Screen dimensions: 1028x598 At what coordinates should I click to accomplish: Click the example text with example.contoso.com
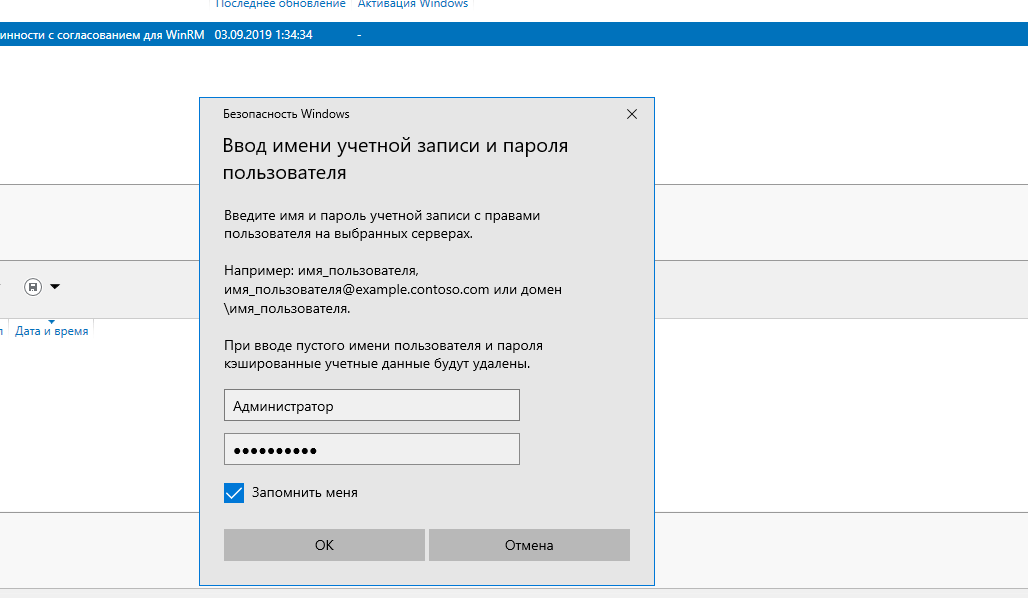[393, 290]
